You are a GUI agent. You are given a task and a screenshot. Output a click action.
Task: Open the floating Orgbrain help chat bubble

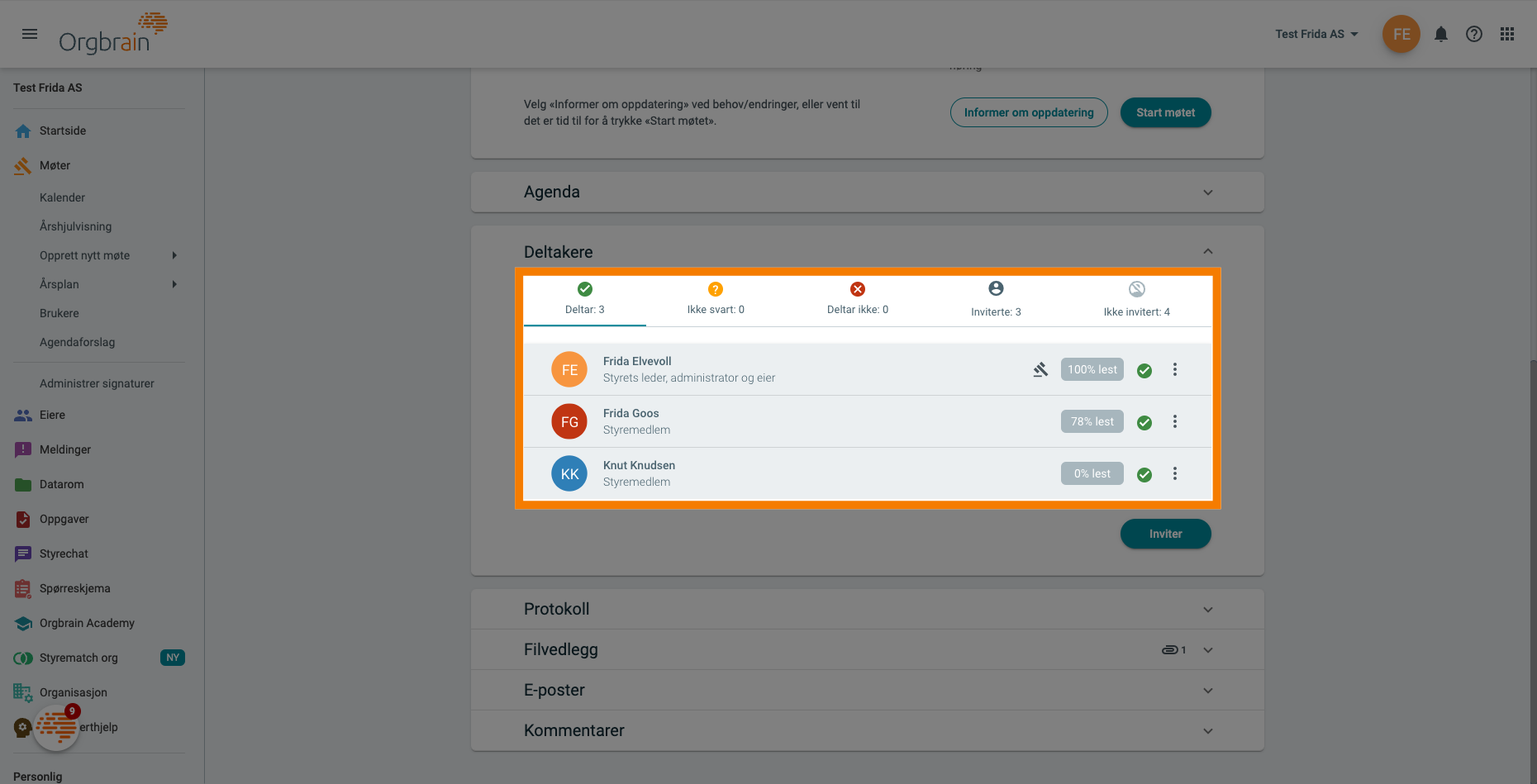tap(56, 727)
